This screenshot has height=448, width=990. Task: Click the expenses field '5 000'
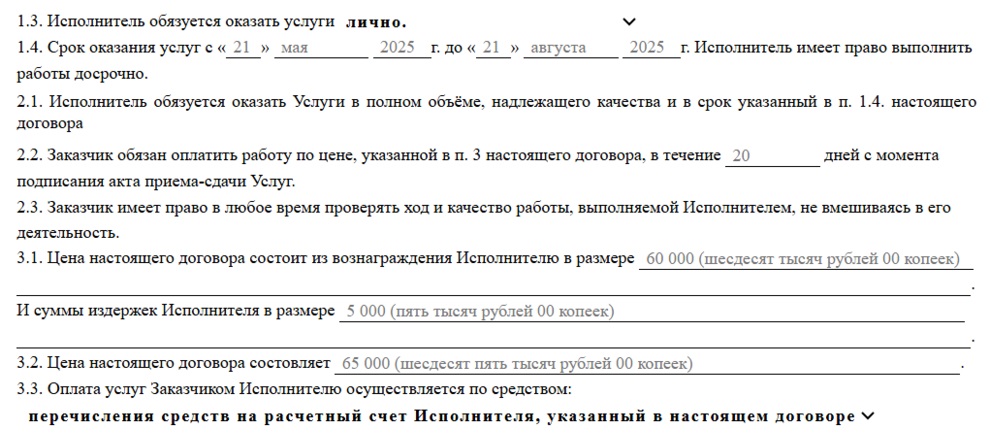click(652, 312)
